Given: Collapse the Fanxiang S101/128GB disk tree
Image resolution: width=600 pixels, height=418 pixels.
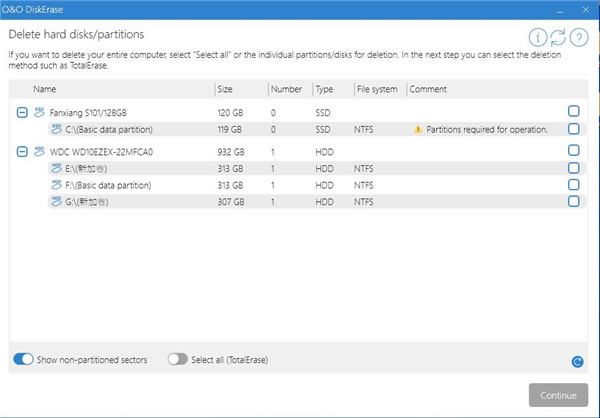Looking at the screenshot, I should (22, 112).
